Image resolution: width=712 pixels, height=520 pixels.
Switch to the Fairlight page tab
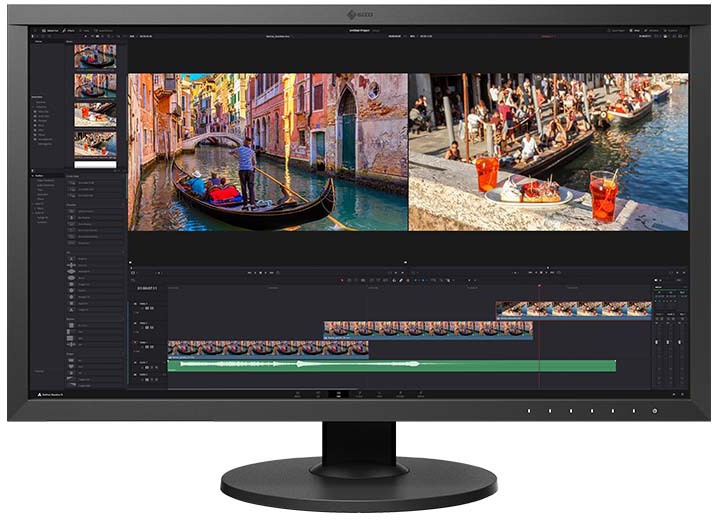click(399, 394)
